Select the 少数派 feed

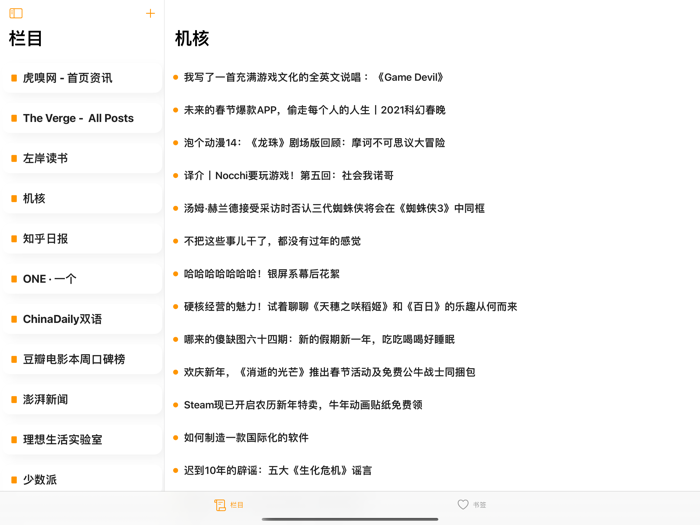(x=83, y=479)
